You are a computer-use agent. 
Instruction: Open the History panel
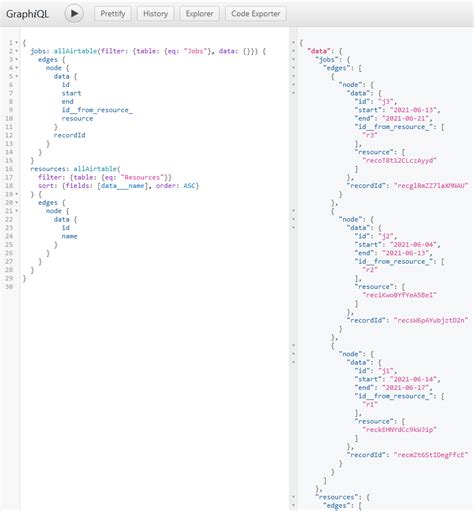(155, 14)
